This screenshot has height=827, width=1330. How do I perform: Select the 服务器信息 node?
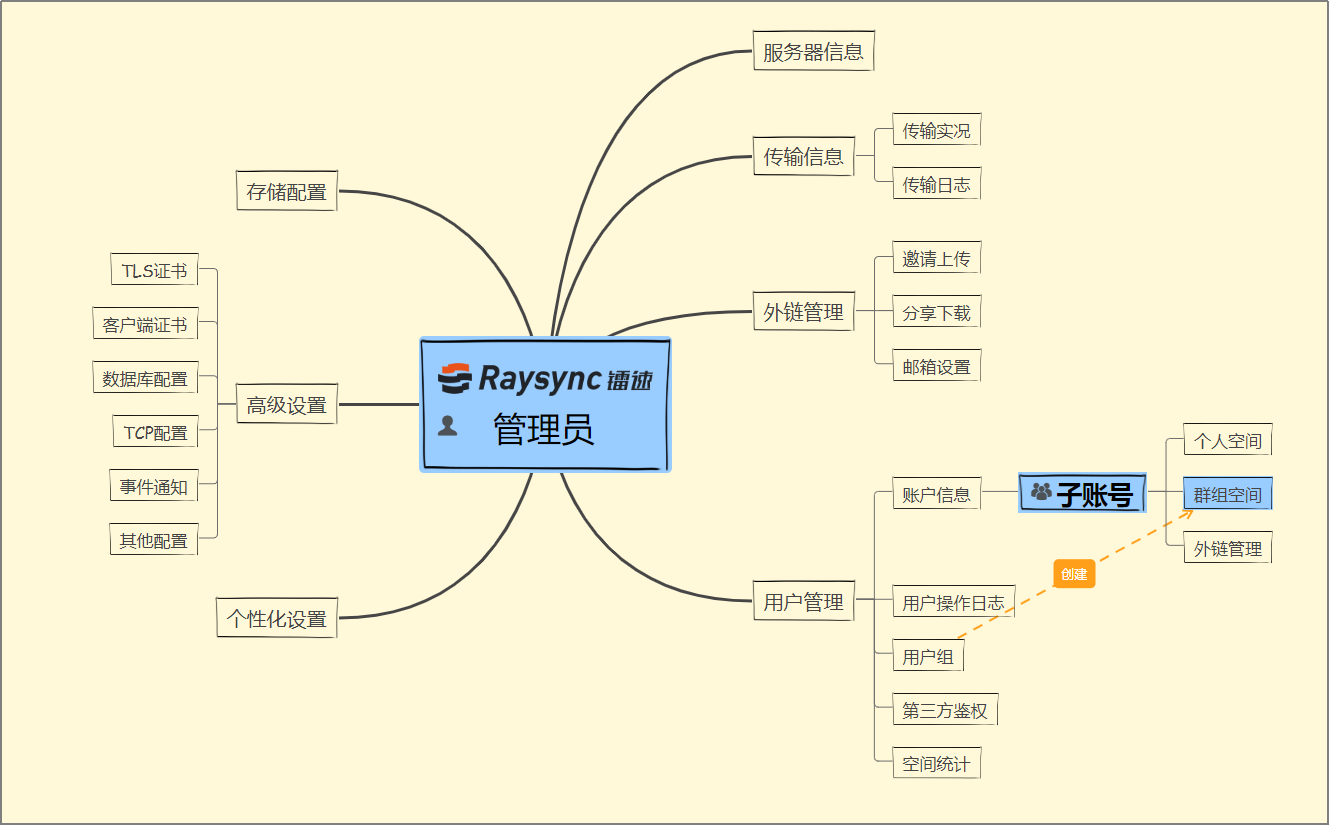814,51
